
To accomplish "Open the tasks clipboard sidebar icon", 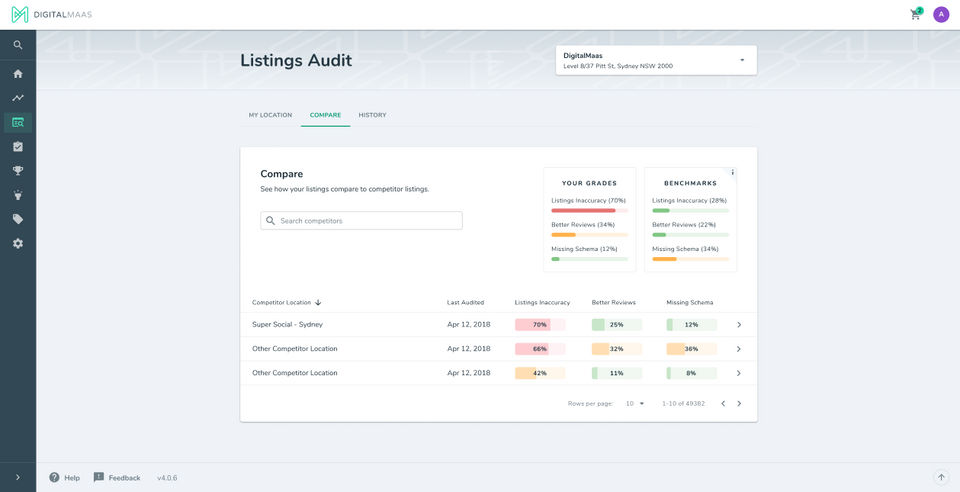I will coord(18,146).
